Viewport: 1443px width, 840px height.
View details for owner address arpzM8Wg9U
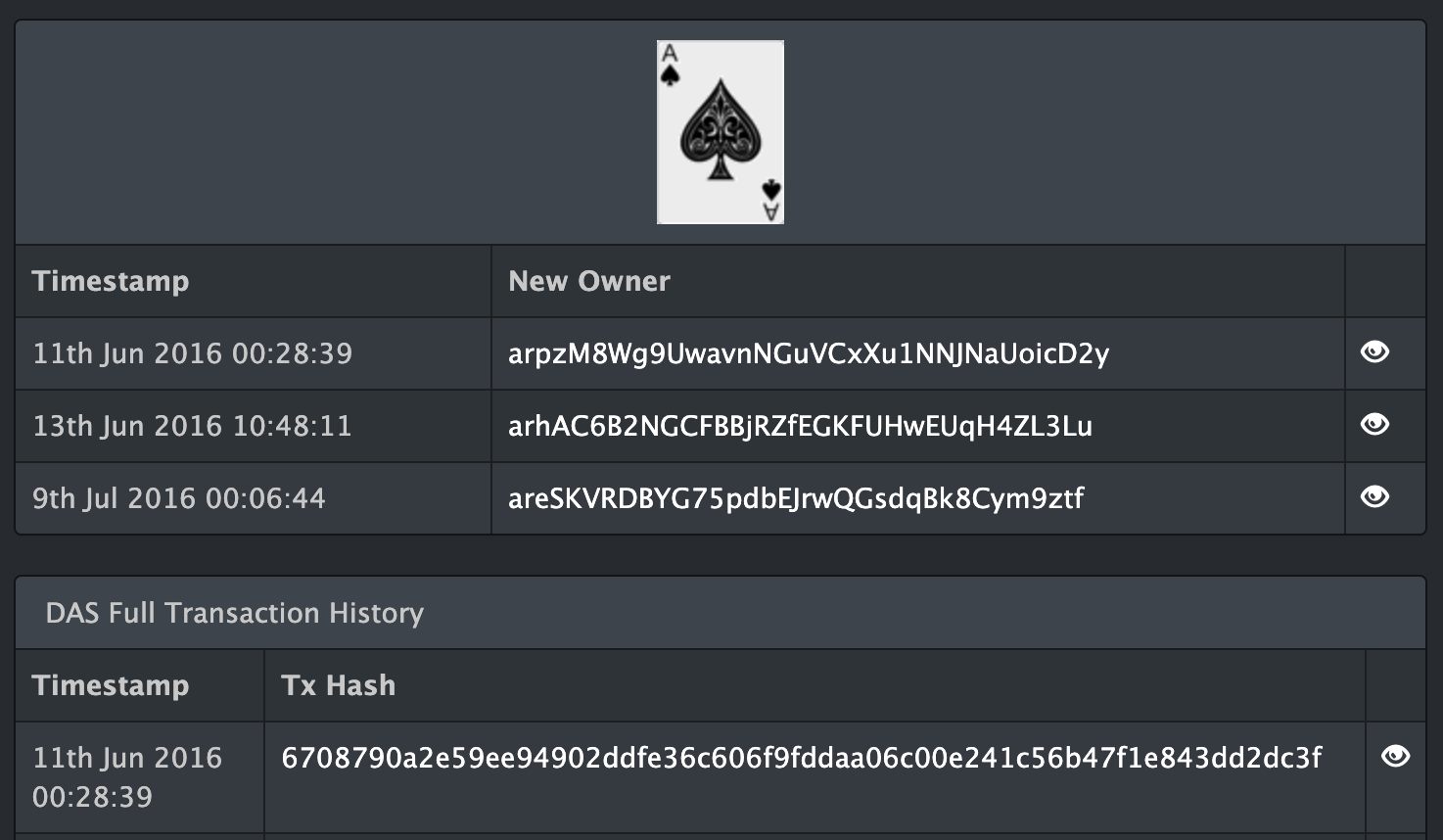(x=1374, y=352)
